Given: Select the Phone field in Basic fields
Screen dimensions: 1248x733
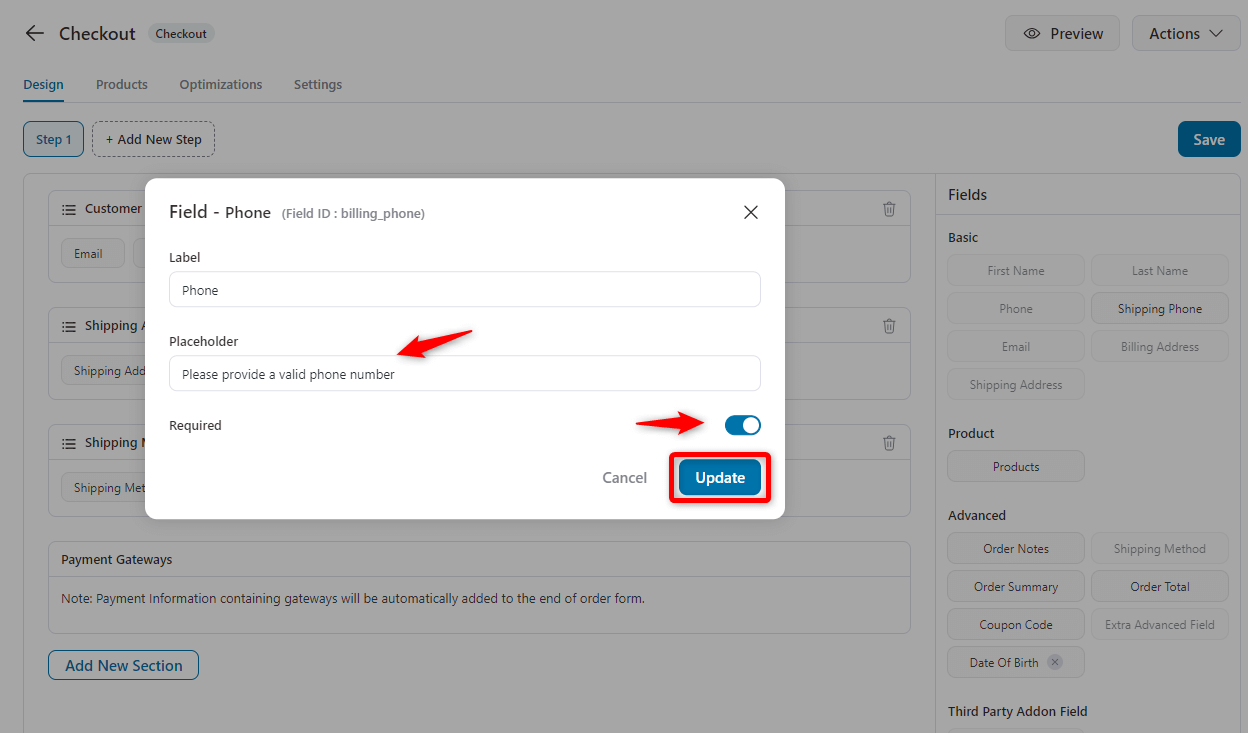Looking at the screenshot, I should [1016, 309].
